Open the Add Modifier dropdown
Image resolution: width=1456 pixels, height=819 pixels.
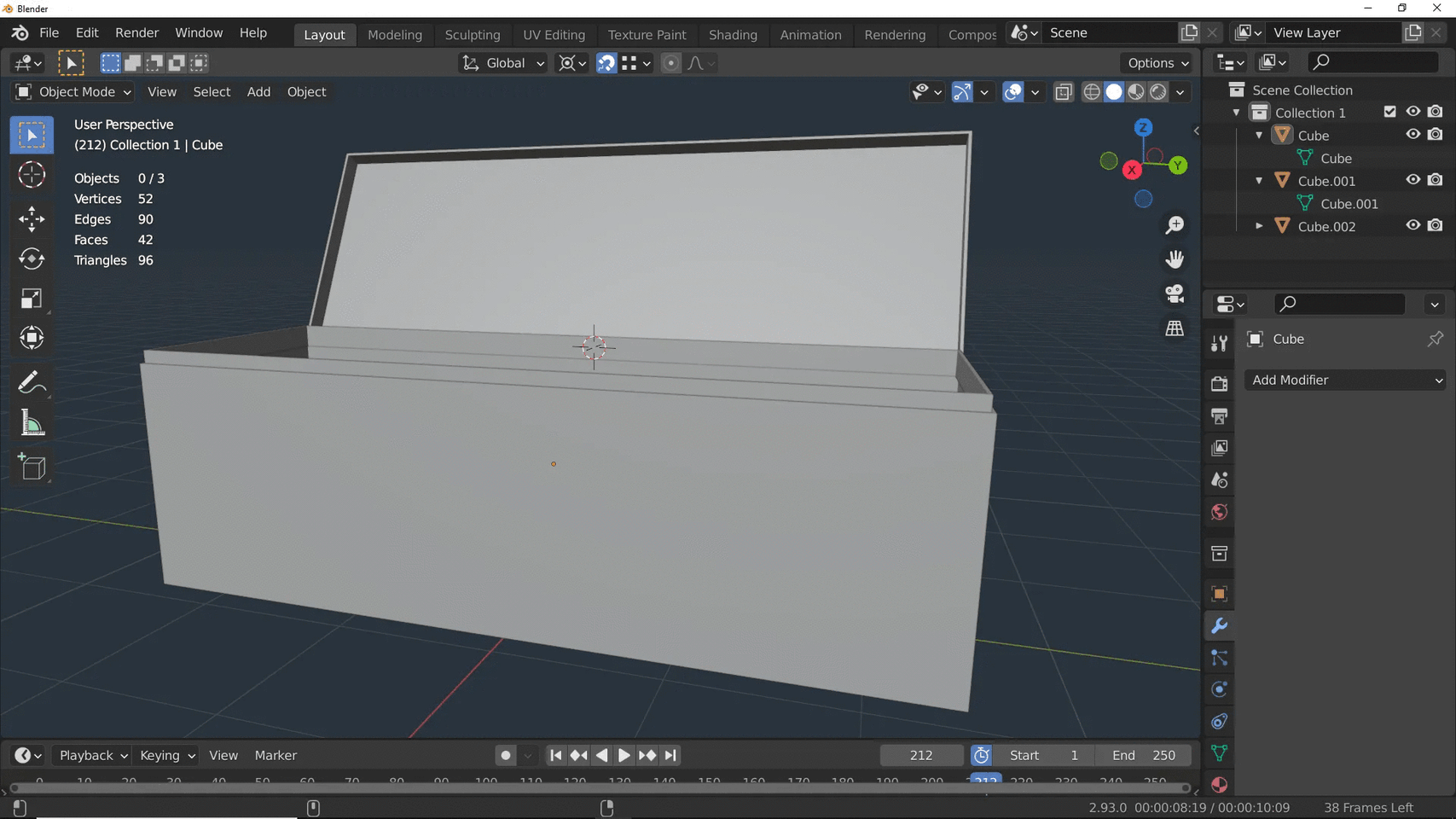coord(1344,380)
